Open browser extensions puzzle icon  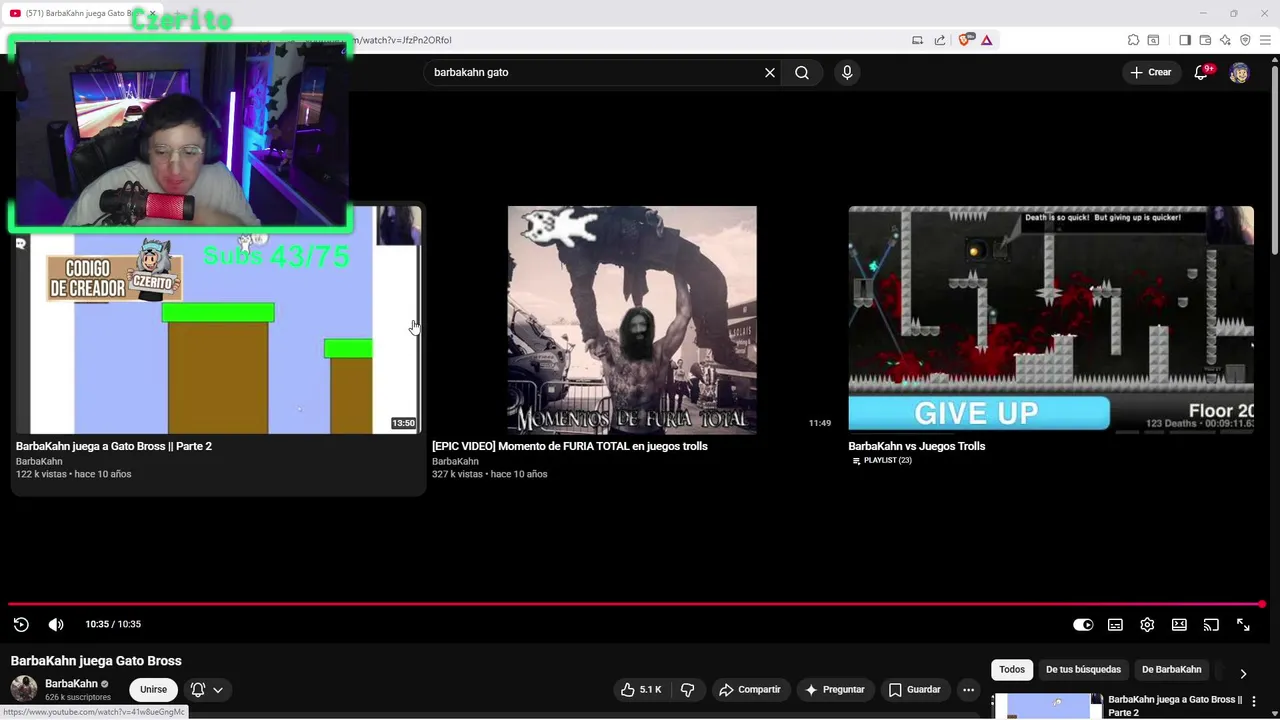point(1133,40)
